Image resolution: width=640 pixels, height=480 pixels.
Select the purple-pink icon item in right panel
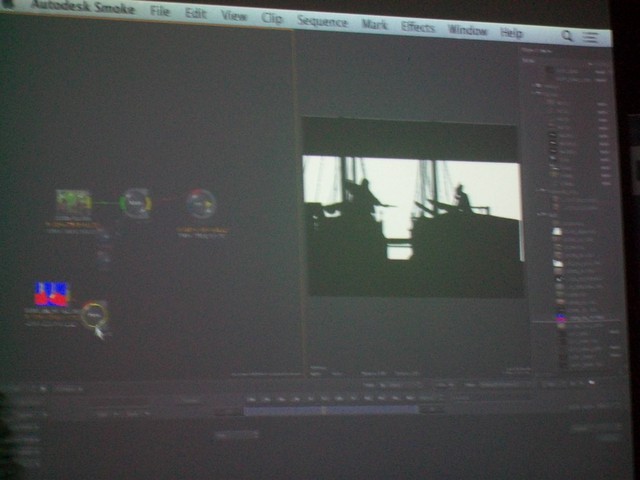point(560,320)
